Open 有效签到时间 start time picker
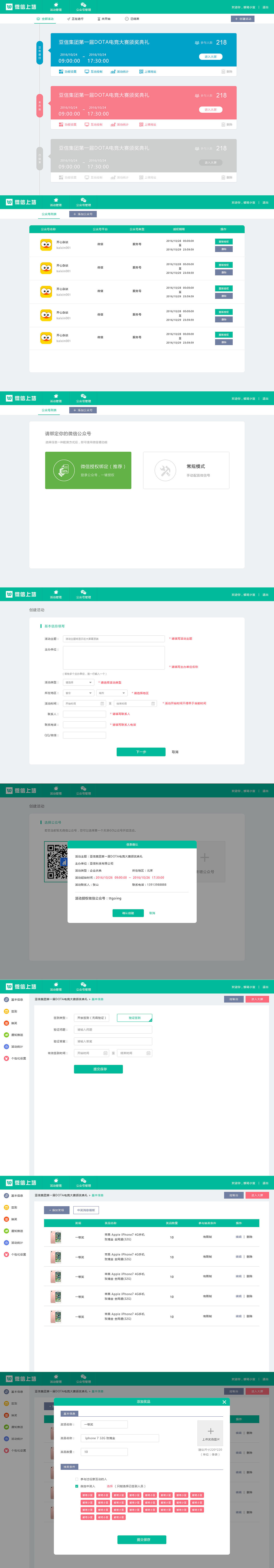Screen dimensions: 274x1568 (92, 1053)
